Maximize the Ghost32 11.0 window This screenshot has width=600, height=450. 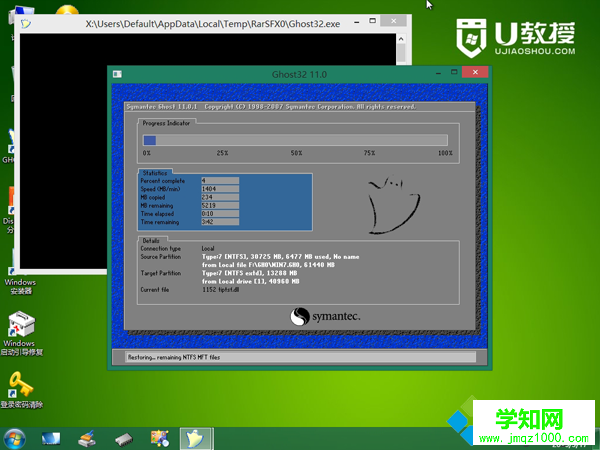tap(454, 72)
